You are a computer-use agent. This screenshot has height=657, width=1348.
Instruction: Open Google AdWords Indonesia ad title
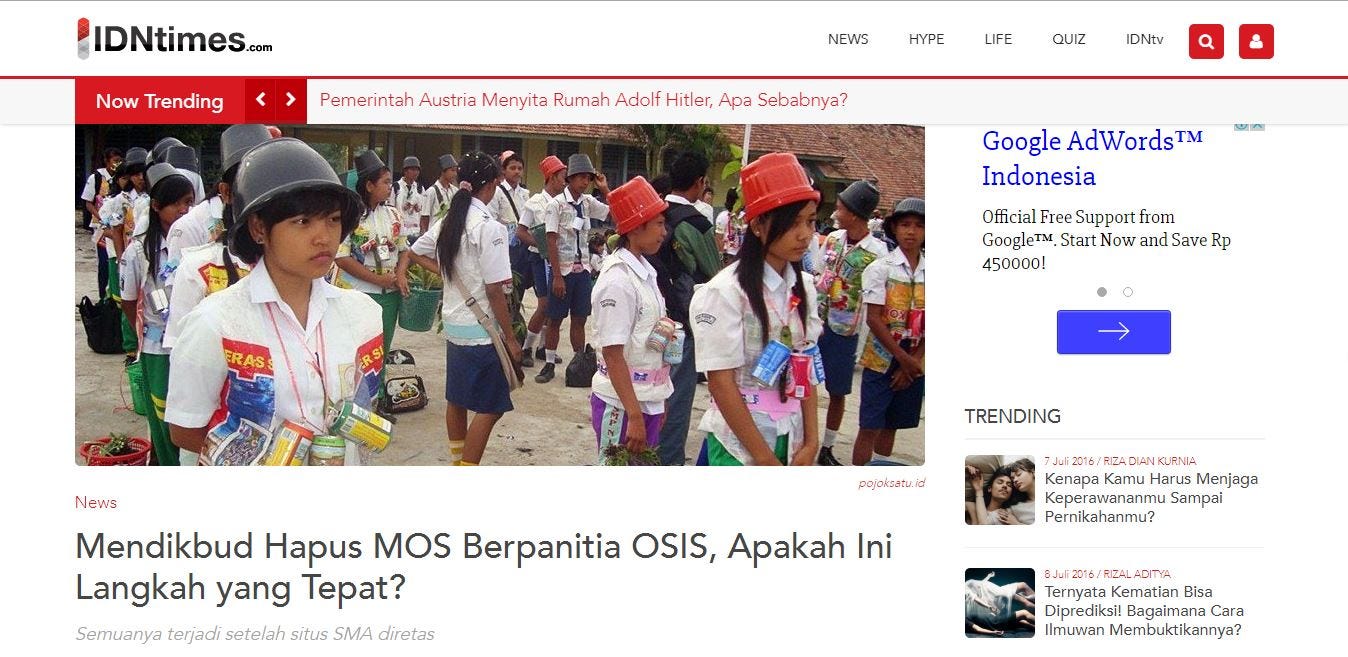(x=1092, y=158)
